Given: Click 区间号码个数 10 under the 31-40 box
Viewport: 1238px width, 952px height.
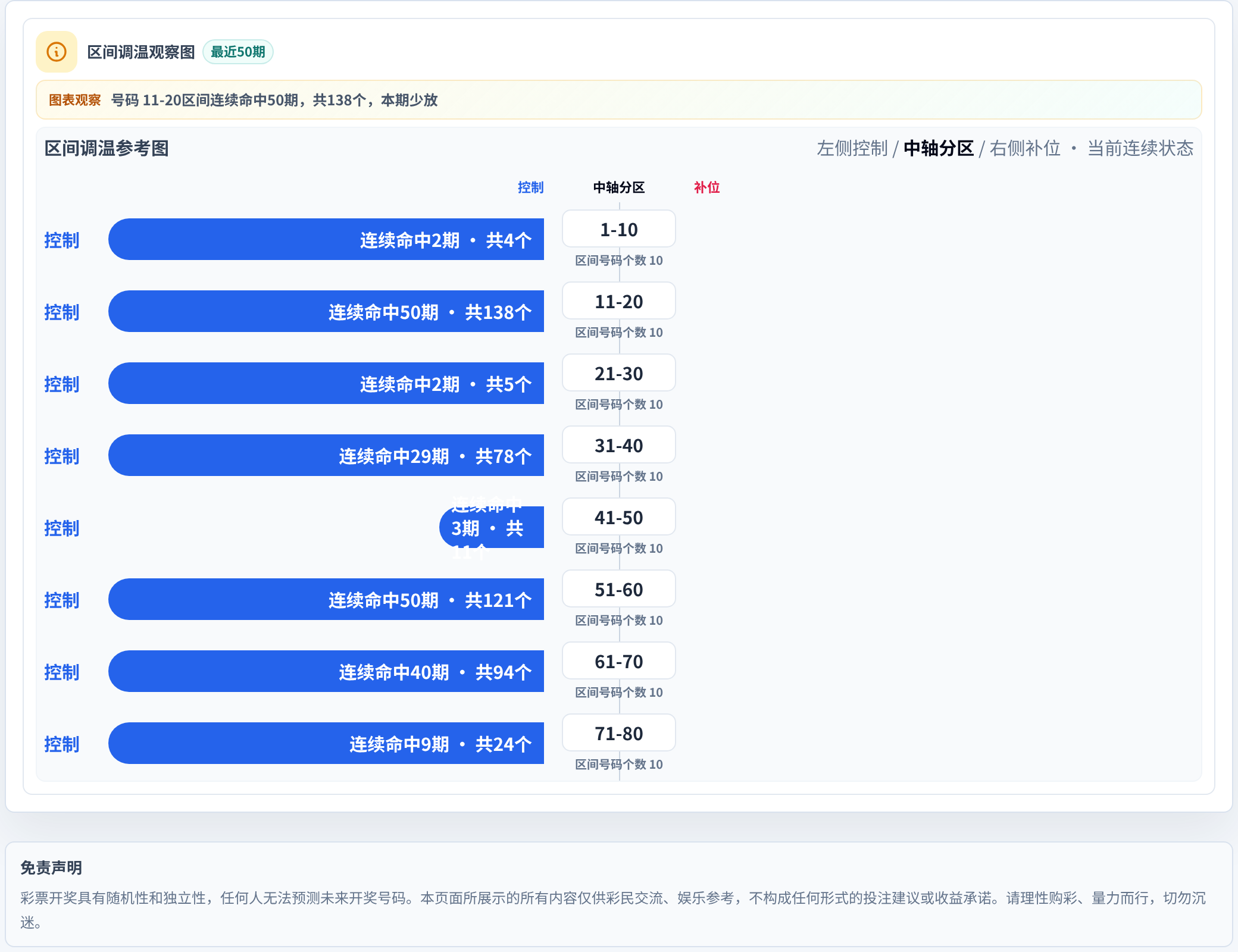Looking at the screenshot, I should pos(619,477).
